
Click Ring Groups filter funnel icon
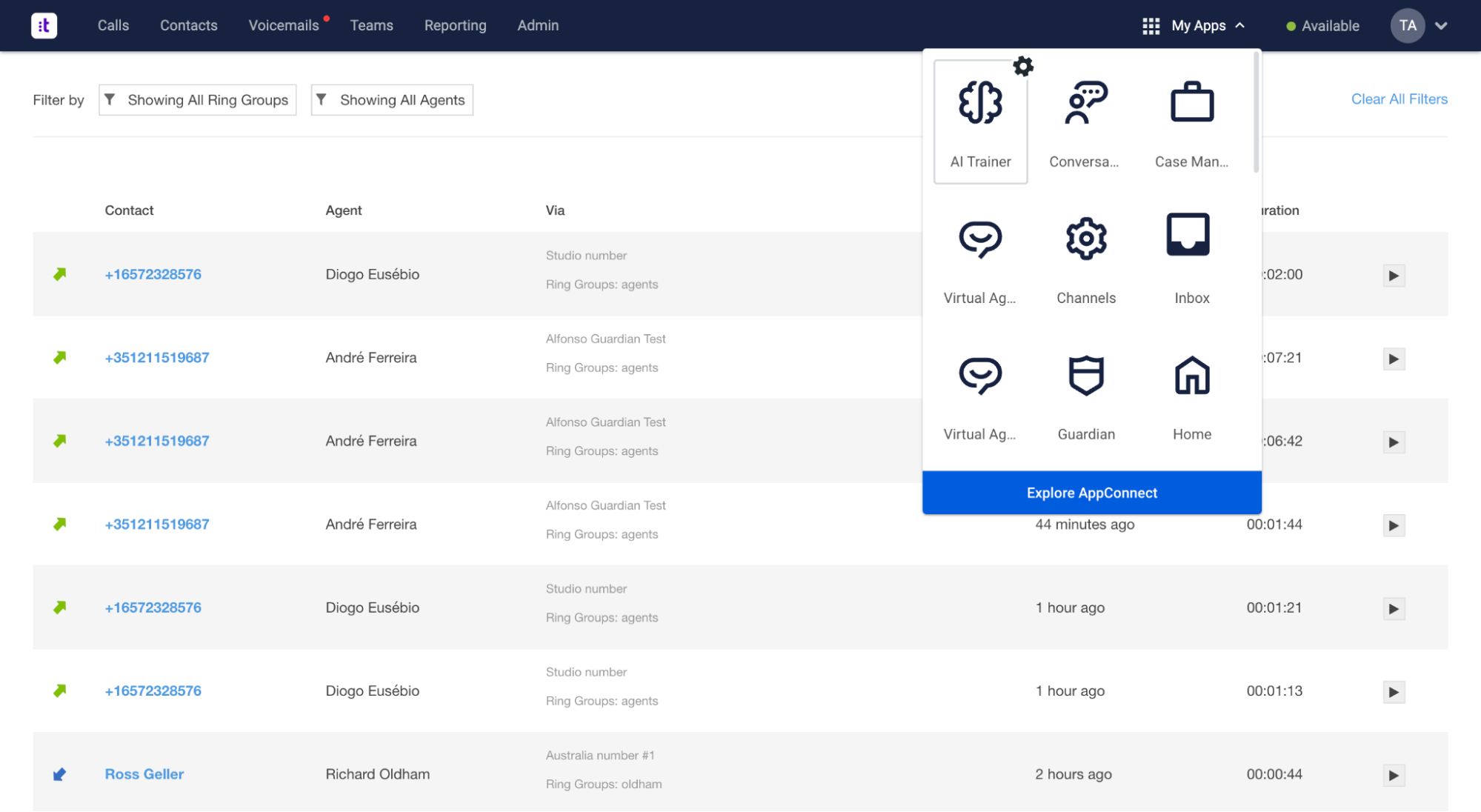point(110,99)
